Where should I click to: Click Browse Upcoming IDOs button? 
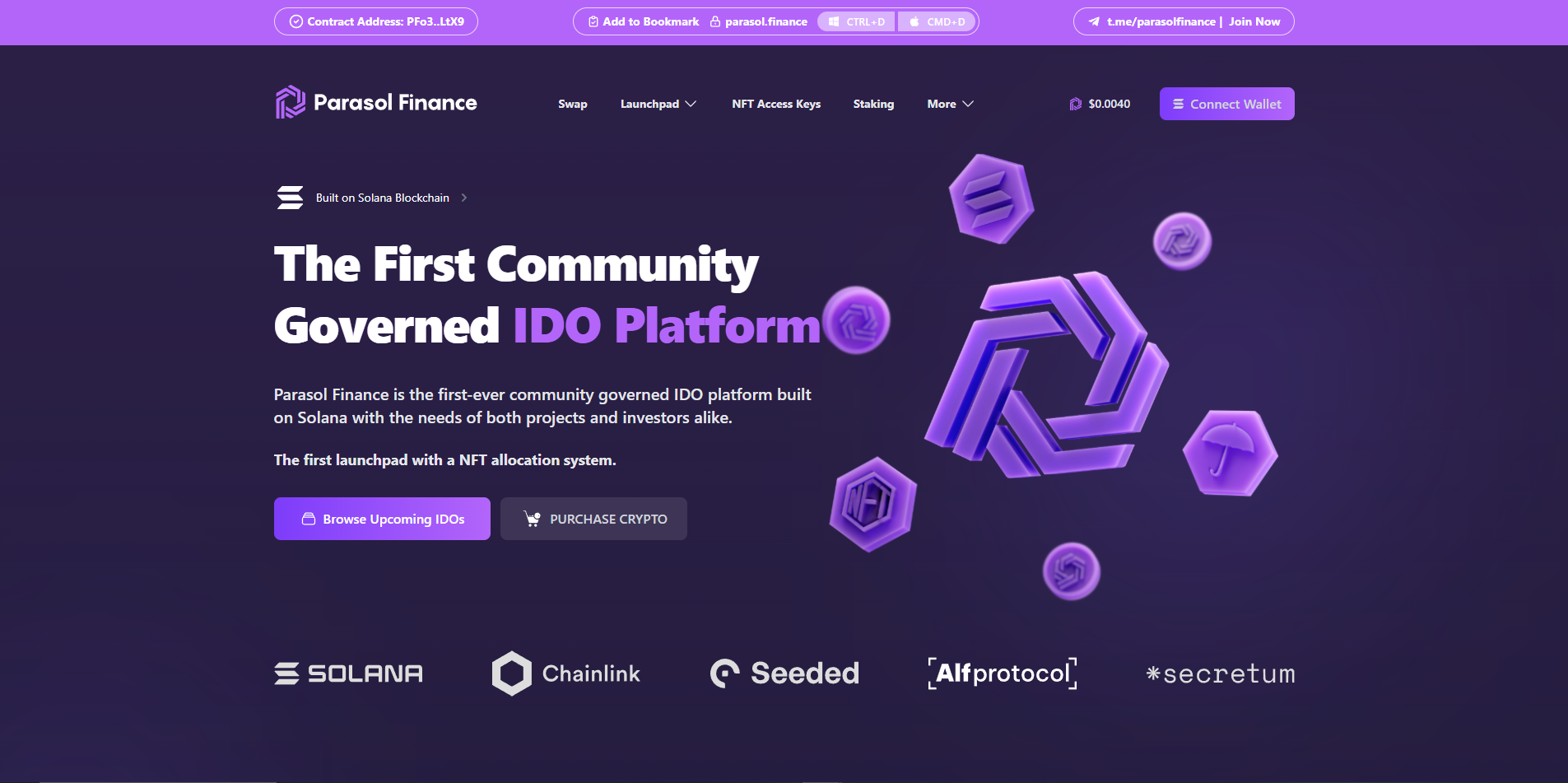[382, 519]
